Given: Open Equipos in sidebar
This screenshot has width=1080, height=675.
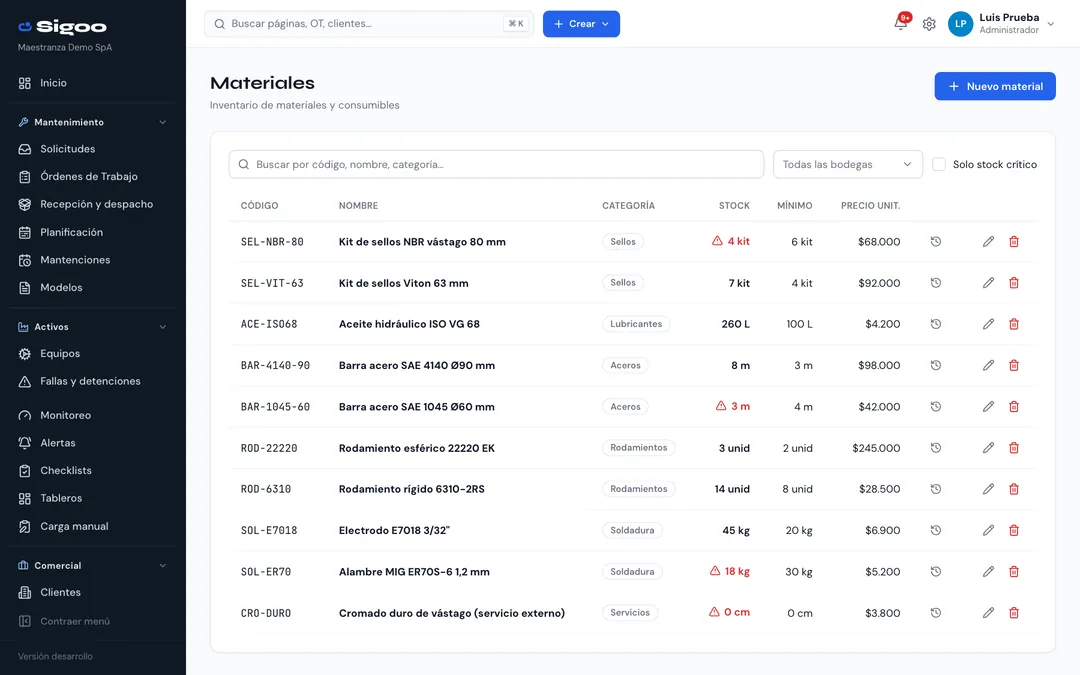Looking at the screenshot, I should pyautogui.click(x=93, y=353).
